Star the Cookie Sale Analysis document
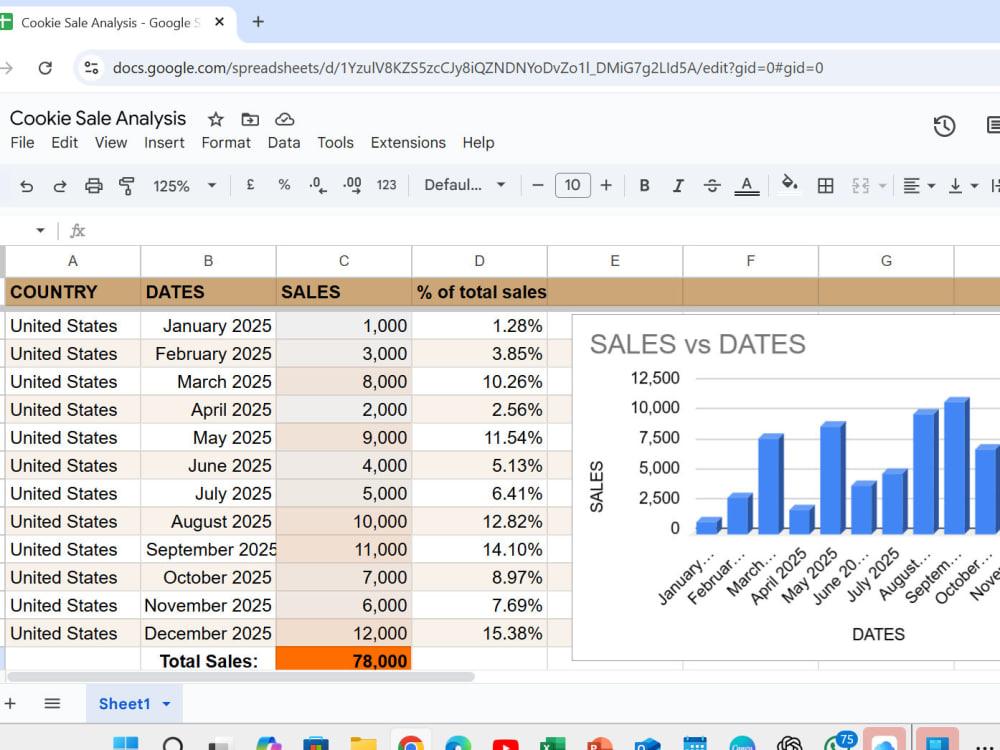 [x=216, y=119]
